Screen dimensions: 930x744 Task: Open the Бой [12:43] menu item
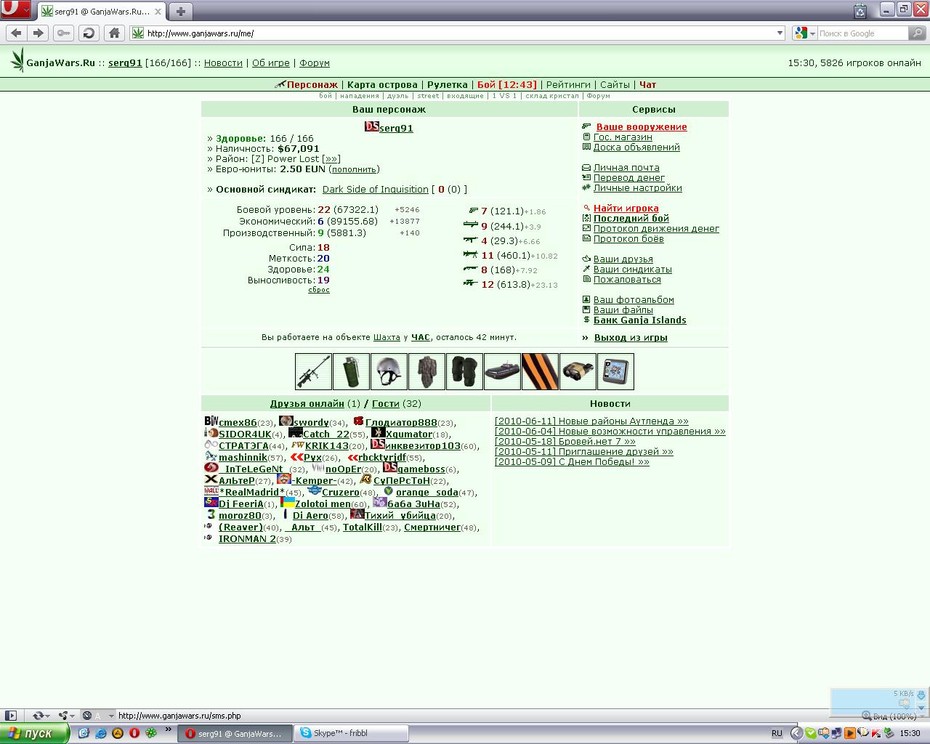click(x=507, y=85)
